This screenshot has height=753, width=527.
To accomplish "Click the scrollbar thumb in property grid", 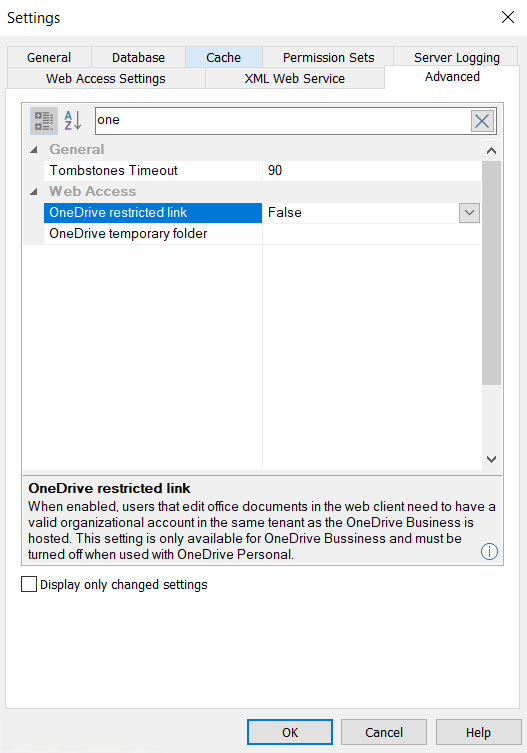I will click(491, 273).
